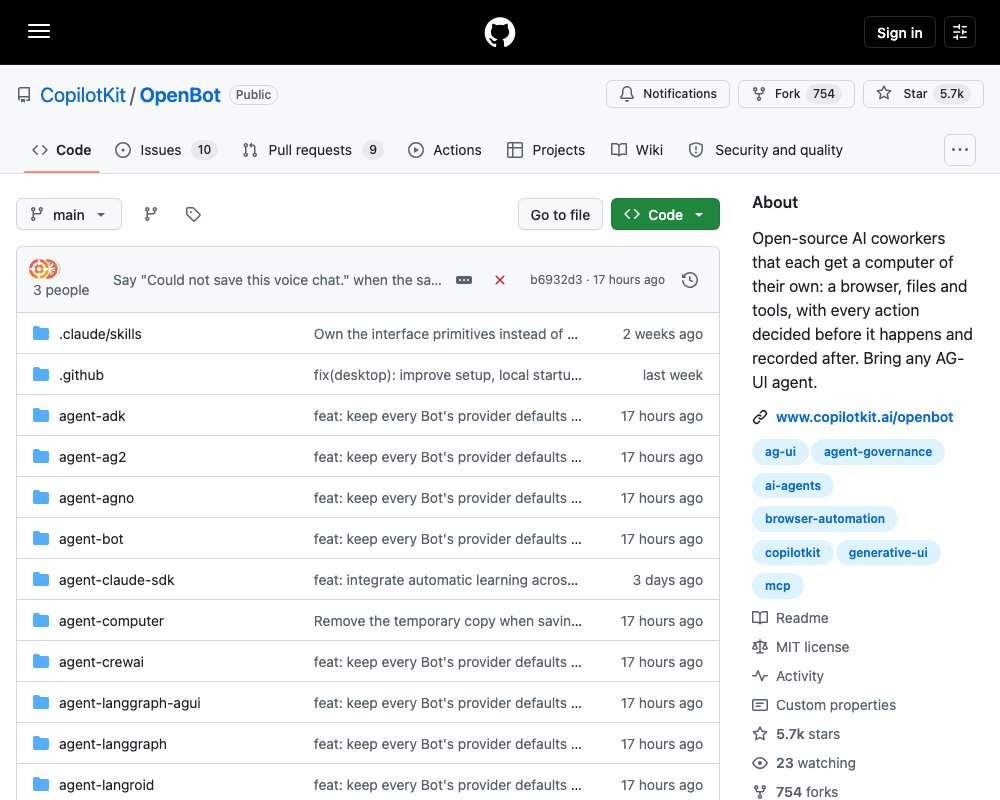Visit www.copilotkit.ai/openbot website link
The image size is (1000, 800).
pos(864,417)
